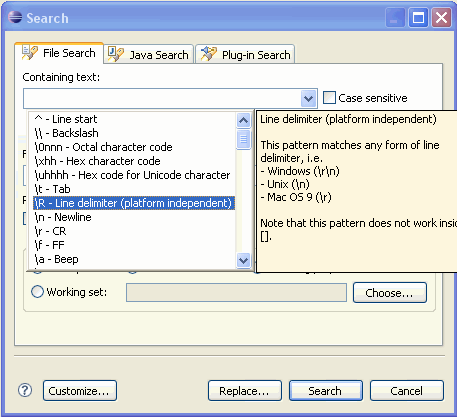Select '\\ - Backslash' suggestion
This screenshot has height=417, width=457.
pos(134,133)
